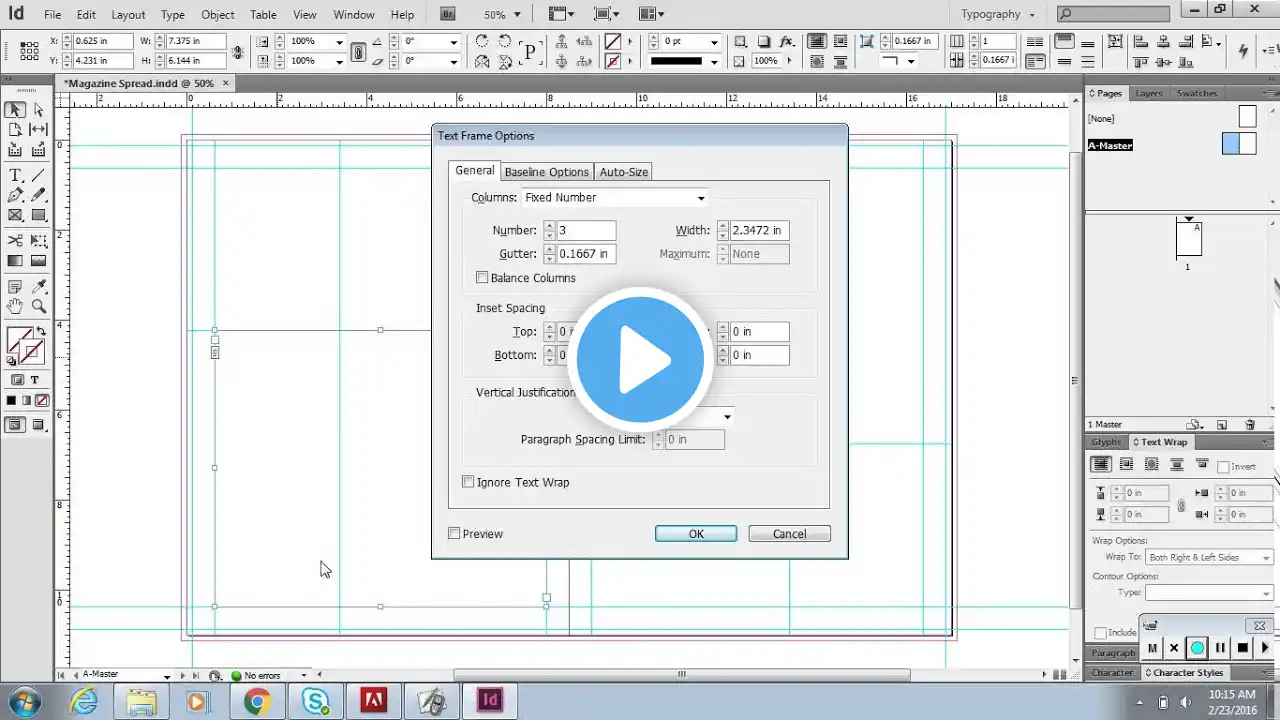Switch to the Baseline Options tab
The width and height of the screenshot is (1280, 720).
546,172
